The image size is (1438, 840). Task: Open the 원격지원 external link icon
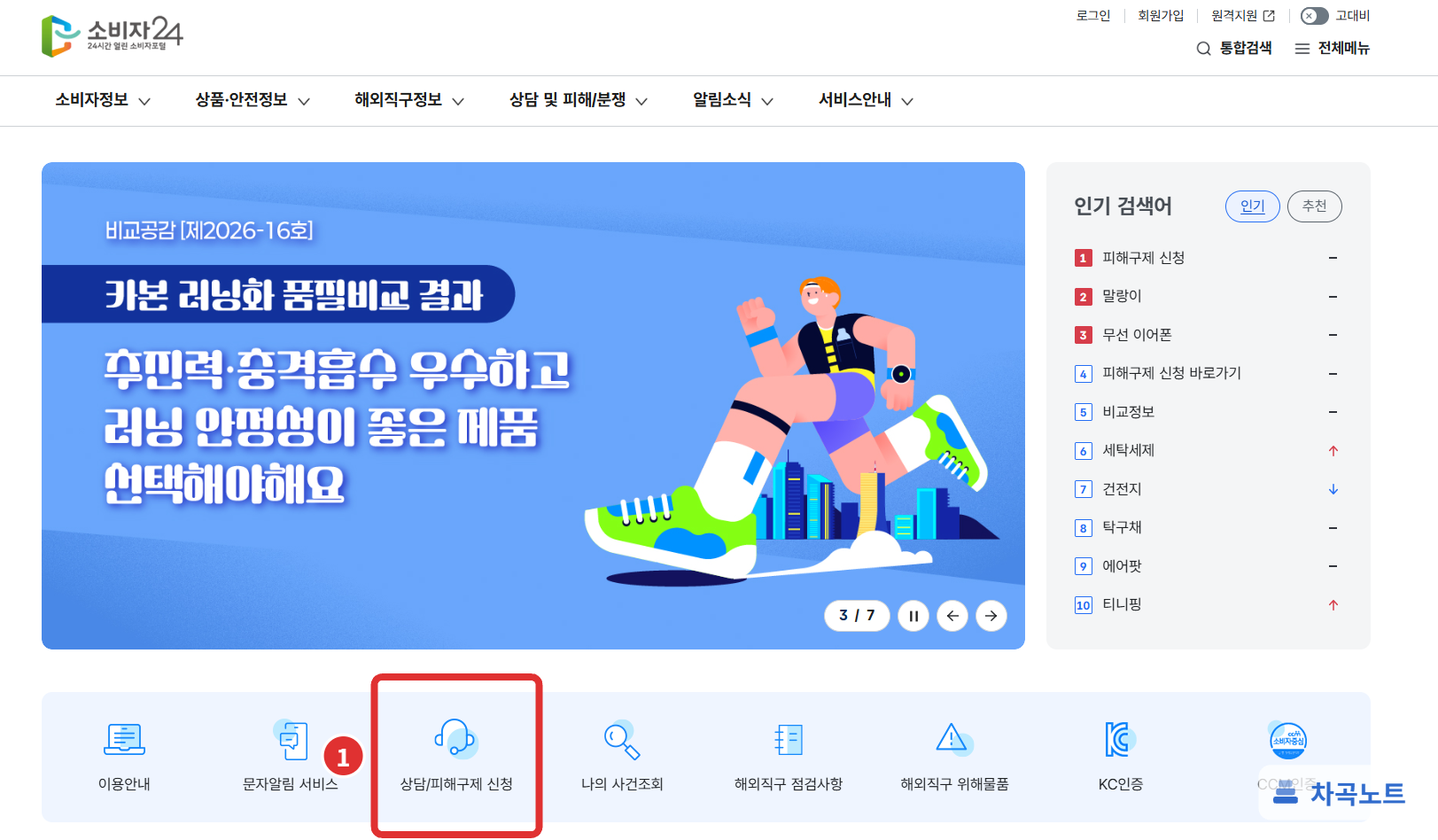(x=1269, y=16)
